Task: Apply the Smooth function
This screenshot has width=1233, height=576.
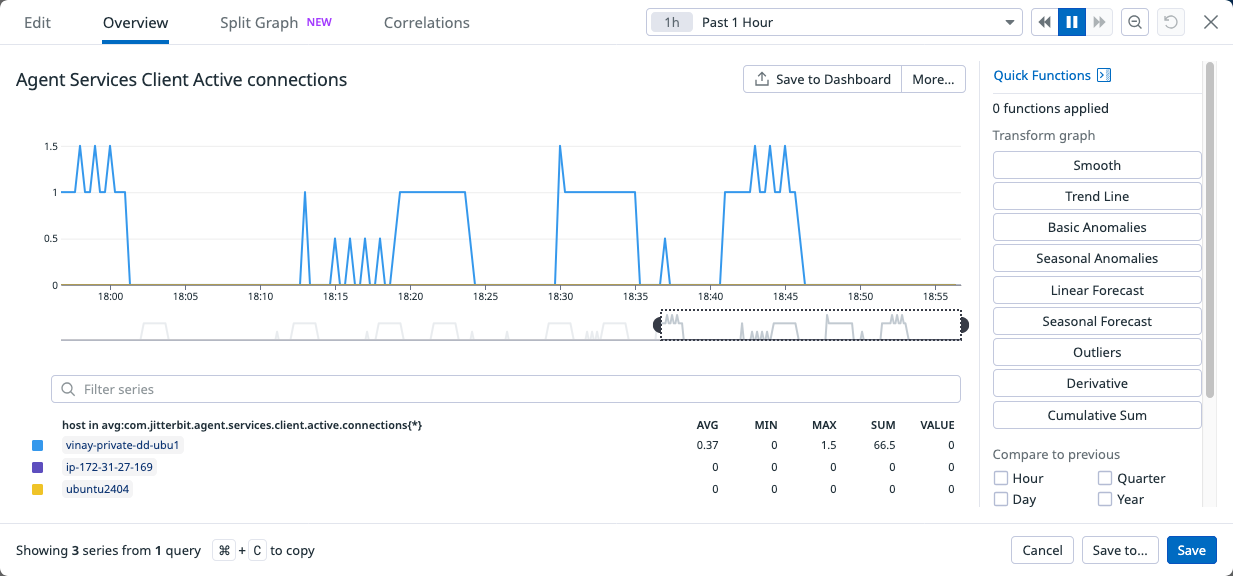Action: tap(1096, 164)
